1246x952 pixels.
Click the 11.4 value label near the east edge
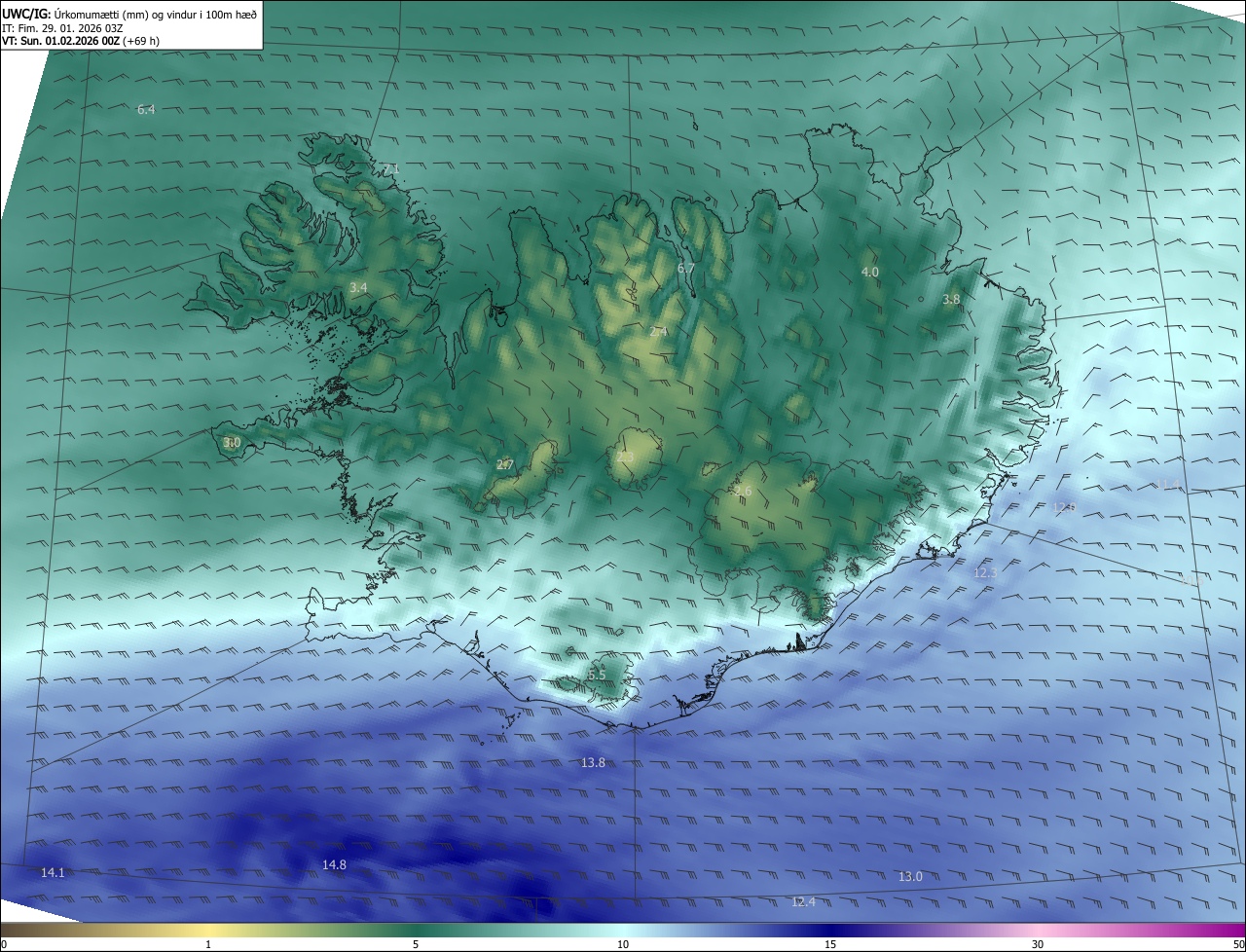pos(1167,485)
